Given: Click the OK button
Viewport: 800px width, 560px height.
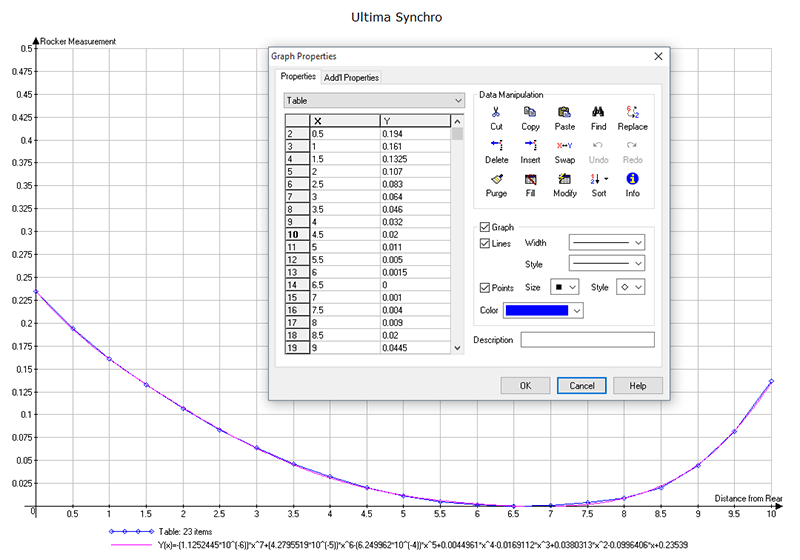Looking at the screenshot, I should pyautogui.click(x=526, y=386).
